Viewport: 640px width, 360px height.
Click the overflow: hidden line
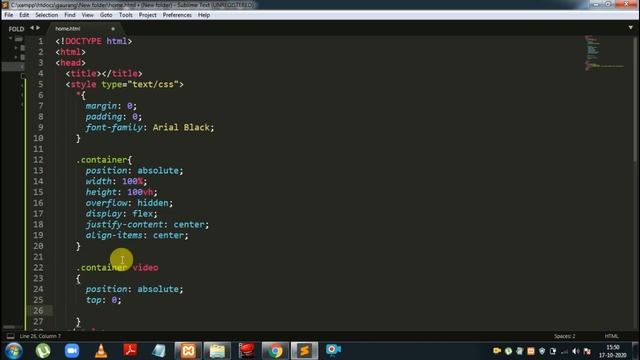(129, 203)
